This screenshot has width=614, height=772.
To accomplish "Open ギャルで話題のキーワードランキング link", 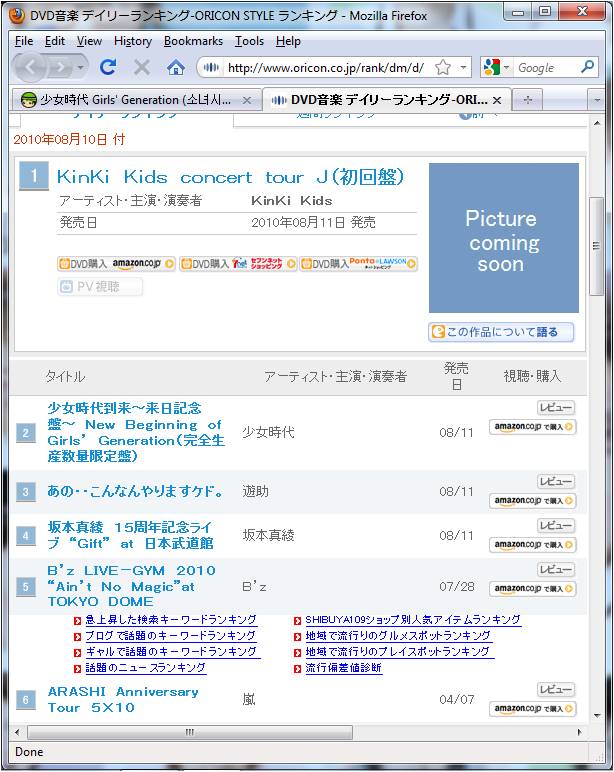I will (171, 652).
